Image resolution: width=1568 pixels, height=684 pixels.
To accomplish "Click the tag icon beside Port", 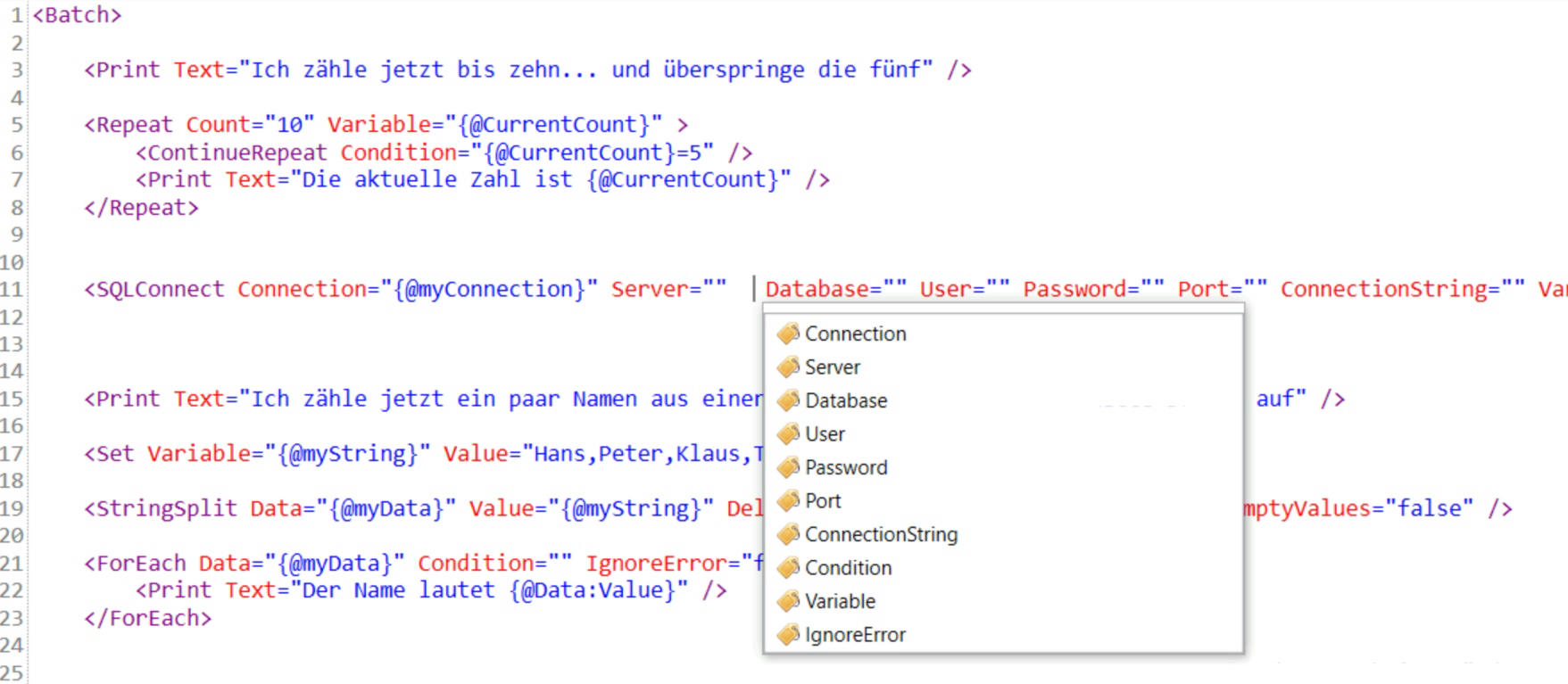I will [x=788, y=501].
